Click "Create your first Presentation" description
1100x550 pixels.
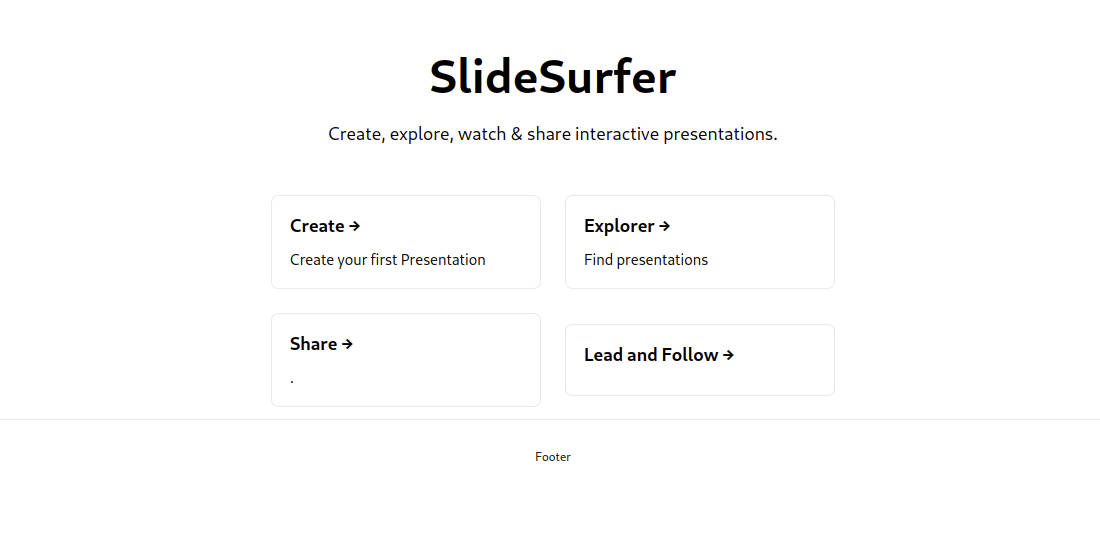tap(387, 260)
